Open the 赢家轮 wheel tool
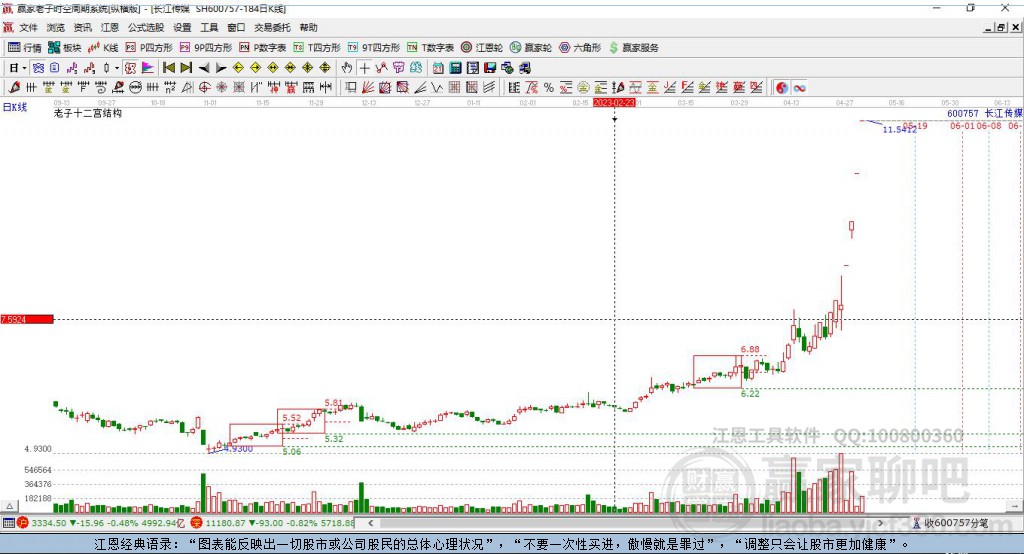 pyautogui.click(x=531, y=48)
